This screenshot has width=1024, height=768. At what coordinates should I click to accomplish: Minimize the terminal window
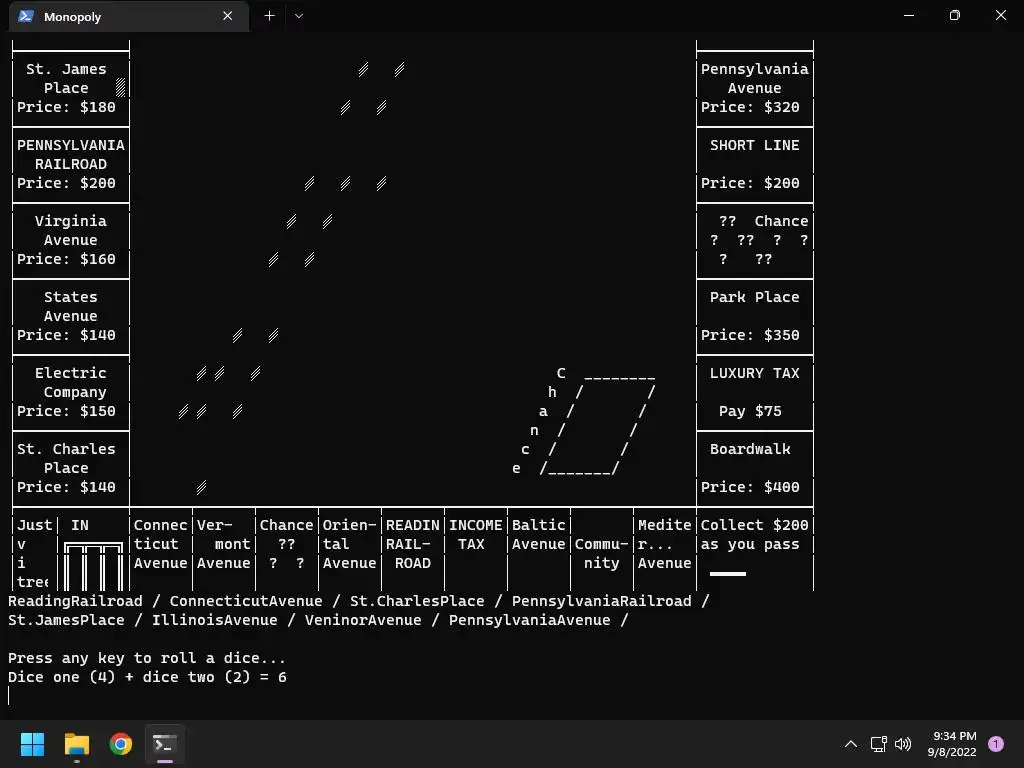pyautogui.click(x=908, y=15)
